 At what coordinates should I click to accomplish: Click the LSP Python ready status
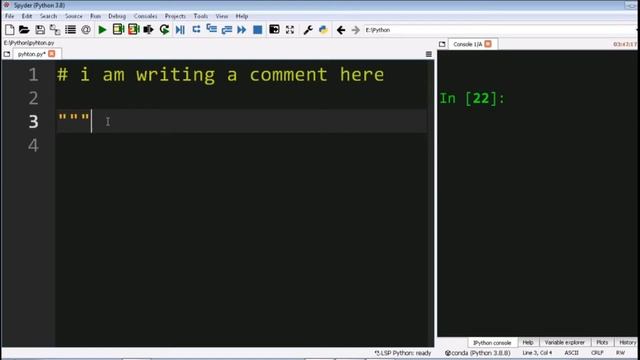403,353
